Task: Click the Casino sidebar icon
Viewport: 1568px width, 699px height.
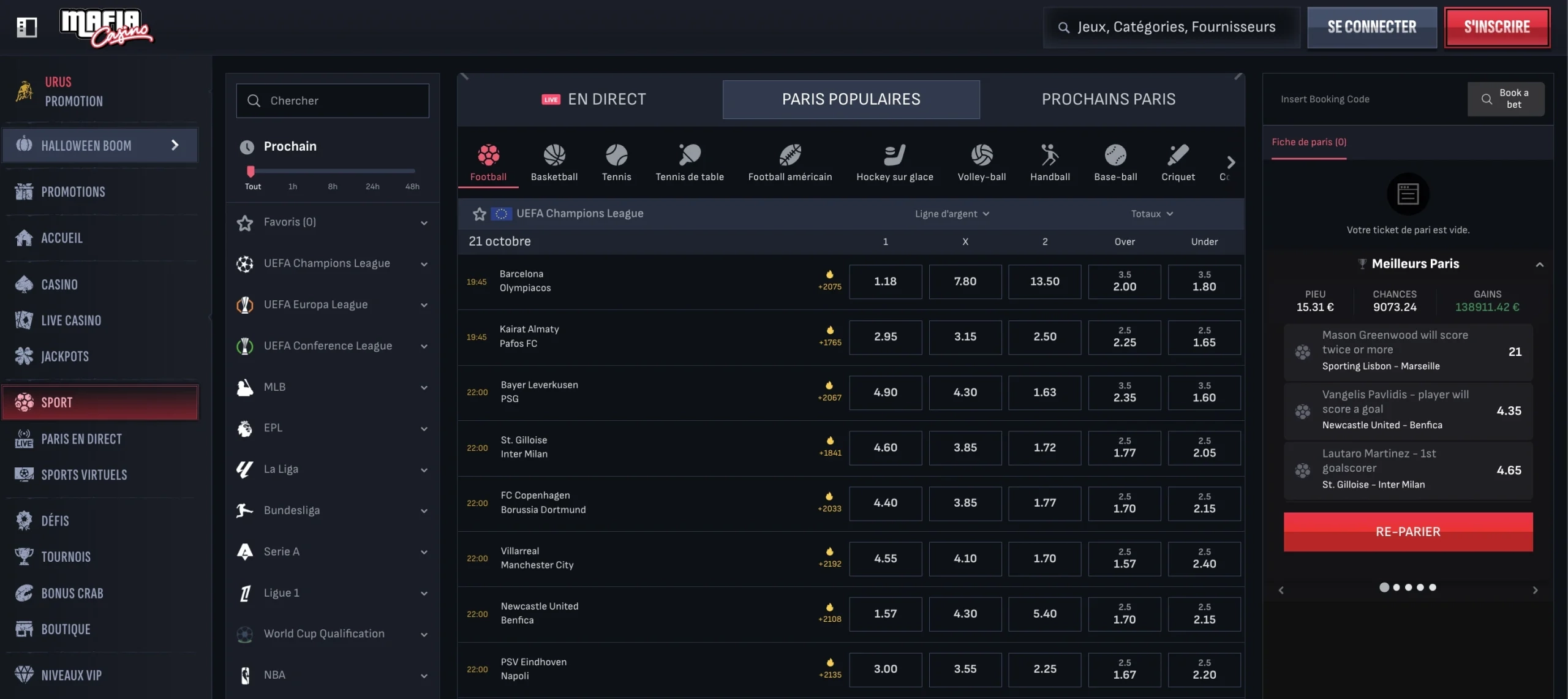Action: (x=24, y=284)
